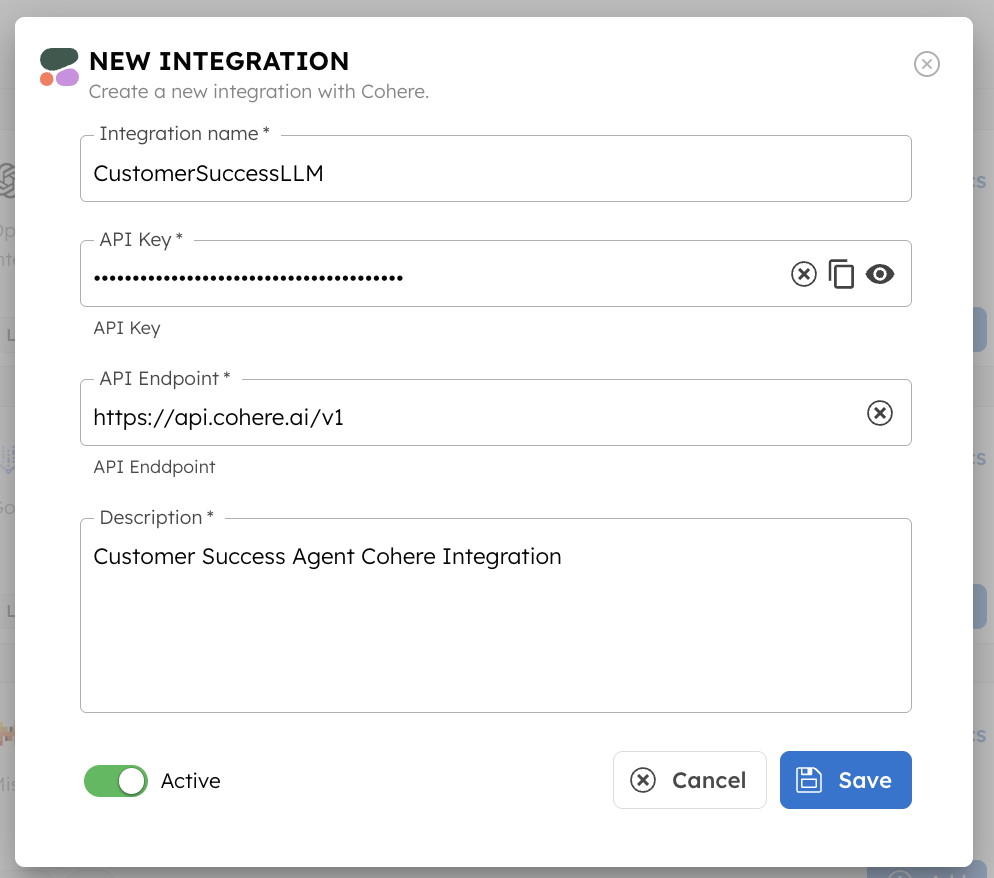The height and width of the screenshot is (878, 994).
Task: Save the CustomerSuccessLLM integration
Action: (x=846, y=780)
